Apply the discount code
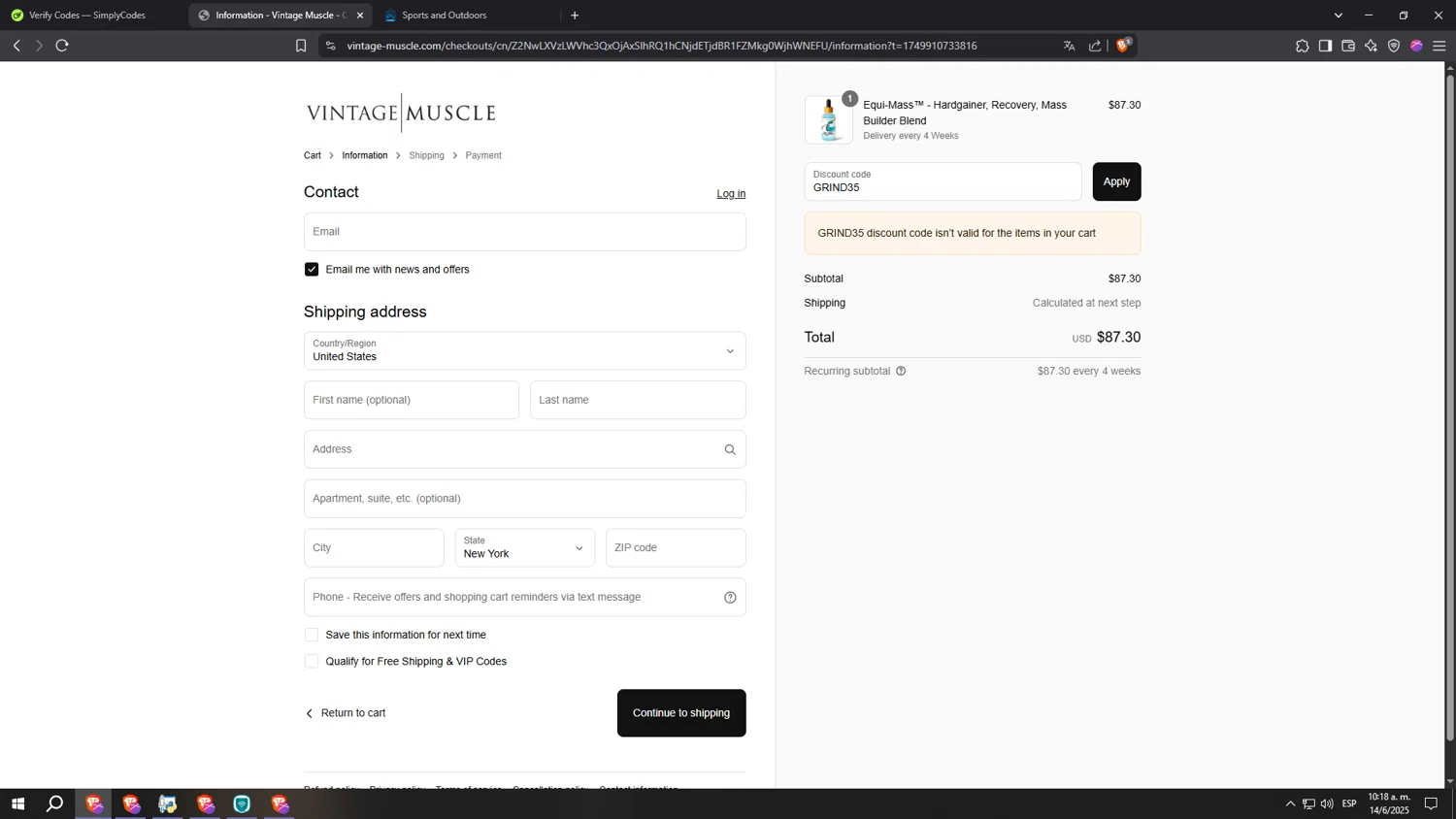The height and width of the screenshot is (819, 1456). point(1116,181)
